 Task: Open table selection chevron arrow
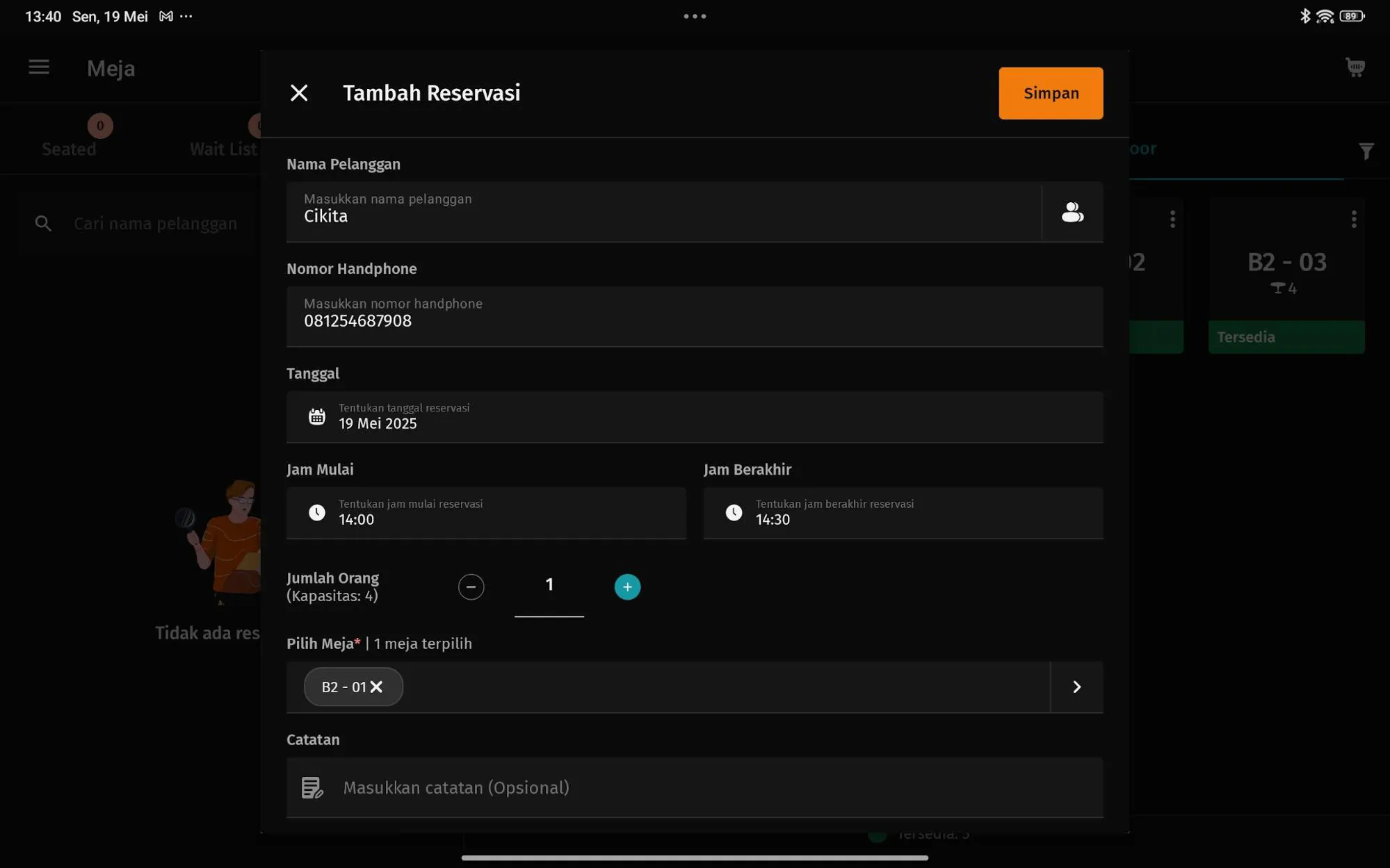pos(1076,687)
